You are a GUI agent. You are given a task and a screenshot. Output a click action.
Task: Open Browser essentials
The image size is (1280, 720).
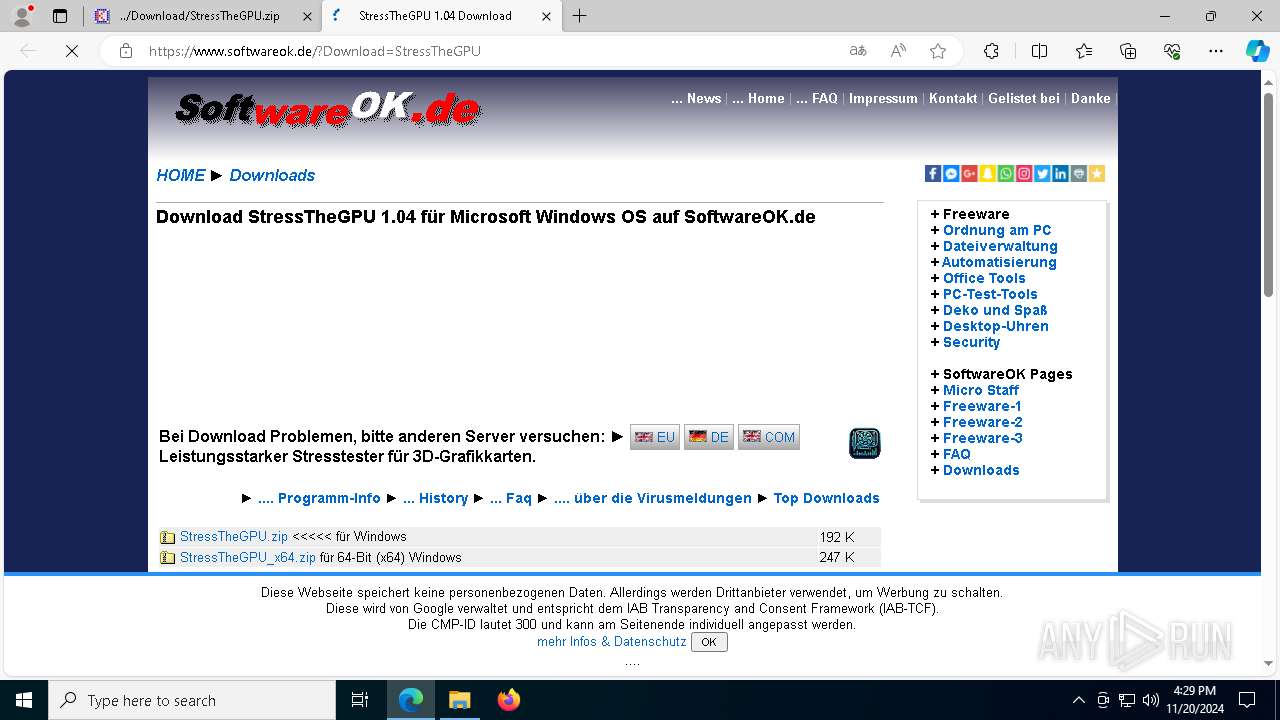point(1172,51)
